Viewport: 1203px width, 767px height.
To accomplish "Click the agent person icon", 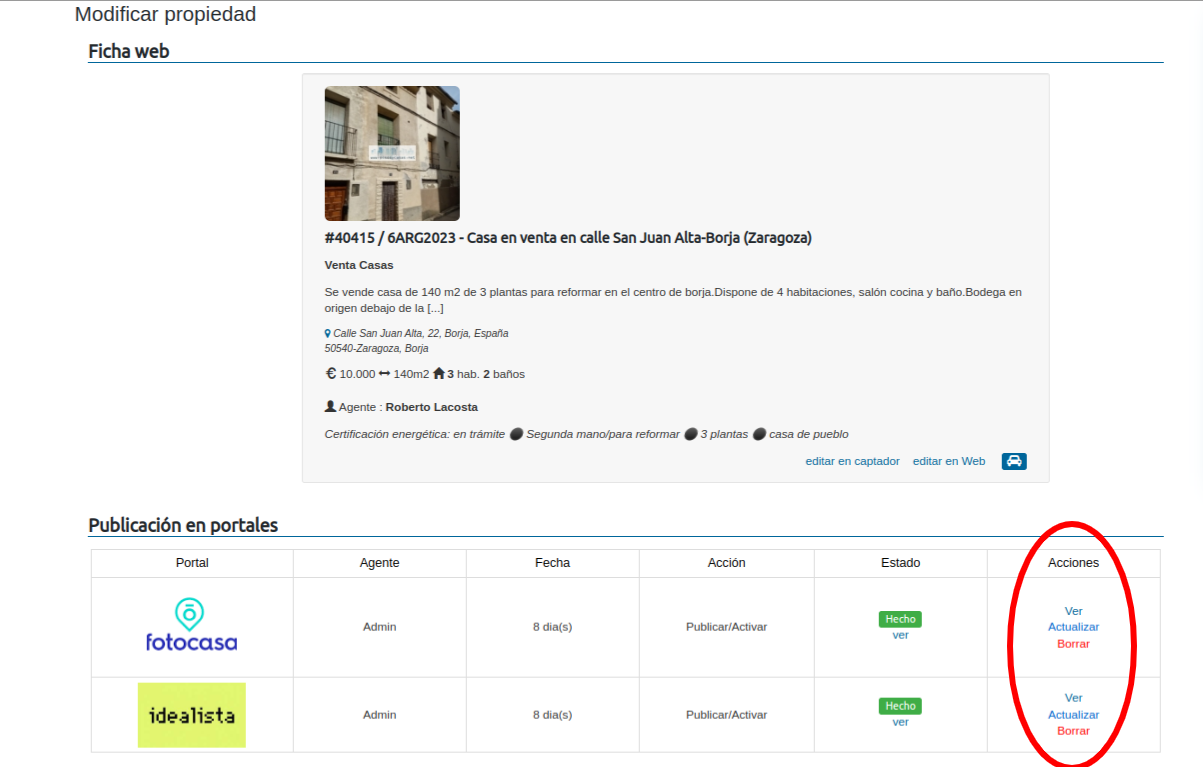I will (330, 407).
